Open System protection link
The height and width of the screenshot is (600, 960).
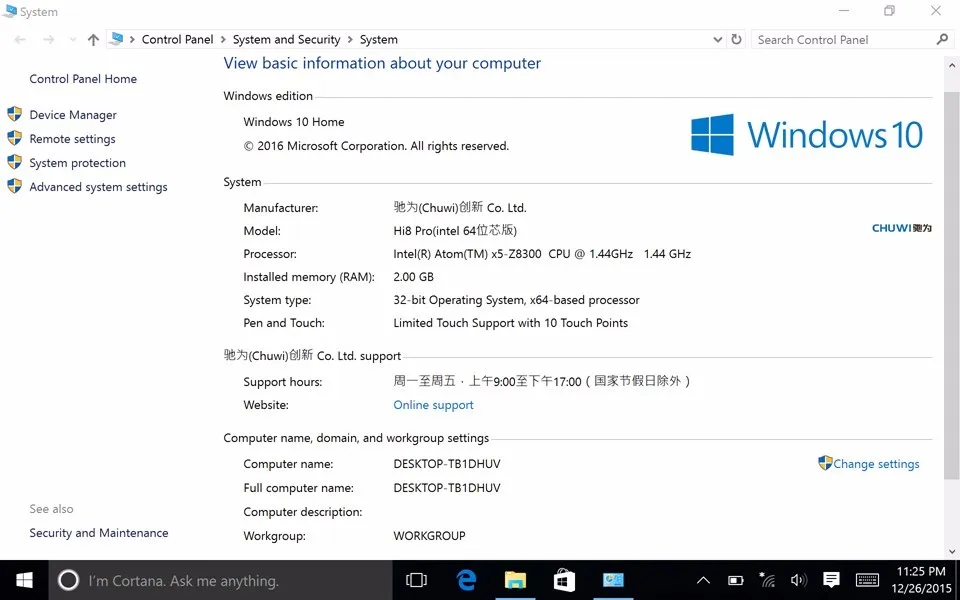pyautogui.click(x=77, y=163)
